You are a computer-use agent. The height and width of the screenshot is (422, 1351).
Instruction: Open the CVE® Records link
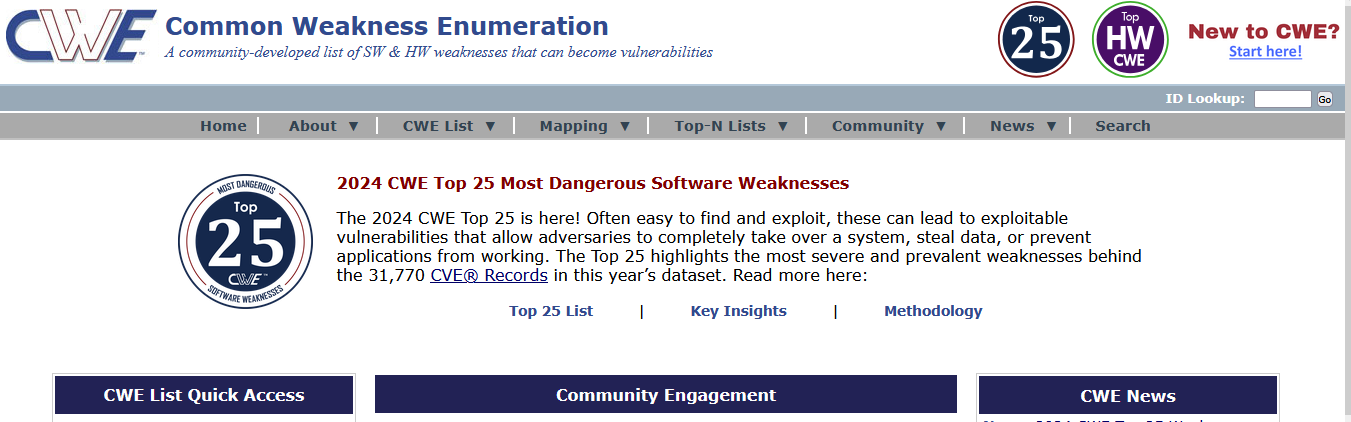point(489,275)
